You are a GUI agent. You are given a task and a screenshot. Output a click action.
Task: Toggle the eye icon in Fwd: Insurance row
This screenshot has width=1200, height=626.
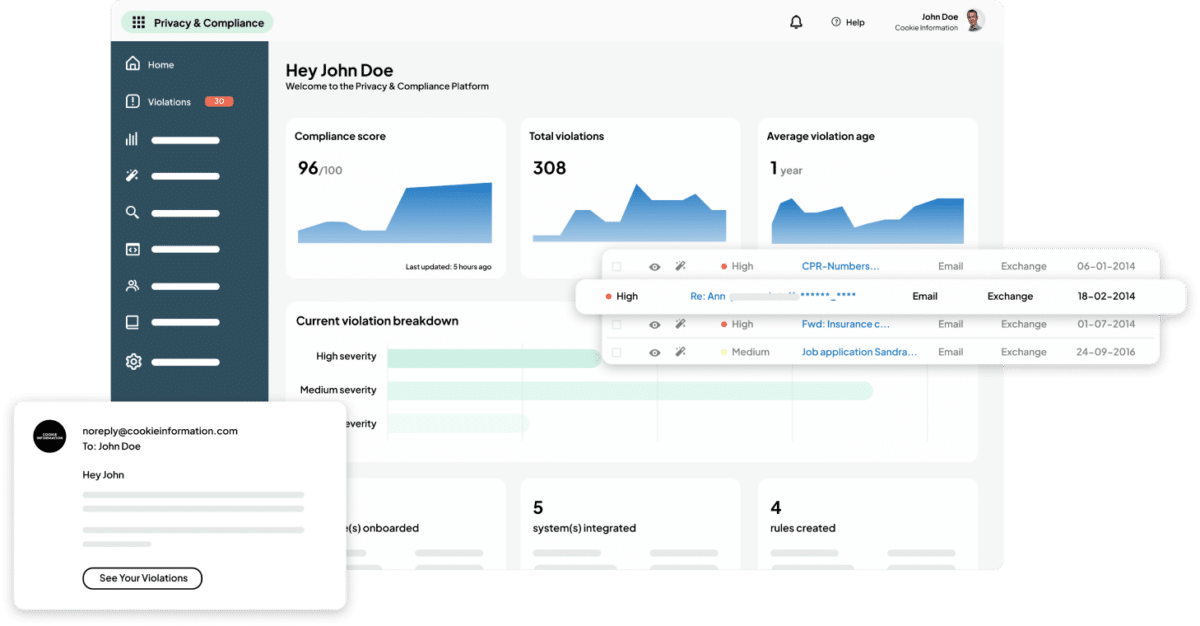pyautogui.click(x=655, y=324)
